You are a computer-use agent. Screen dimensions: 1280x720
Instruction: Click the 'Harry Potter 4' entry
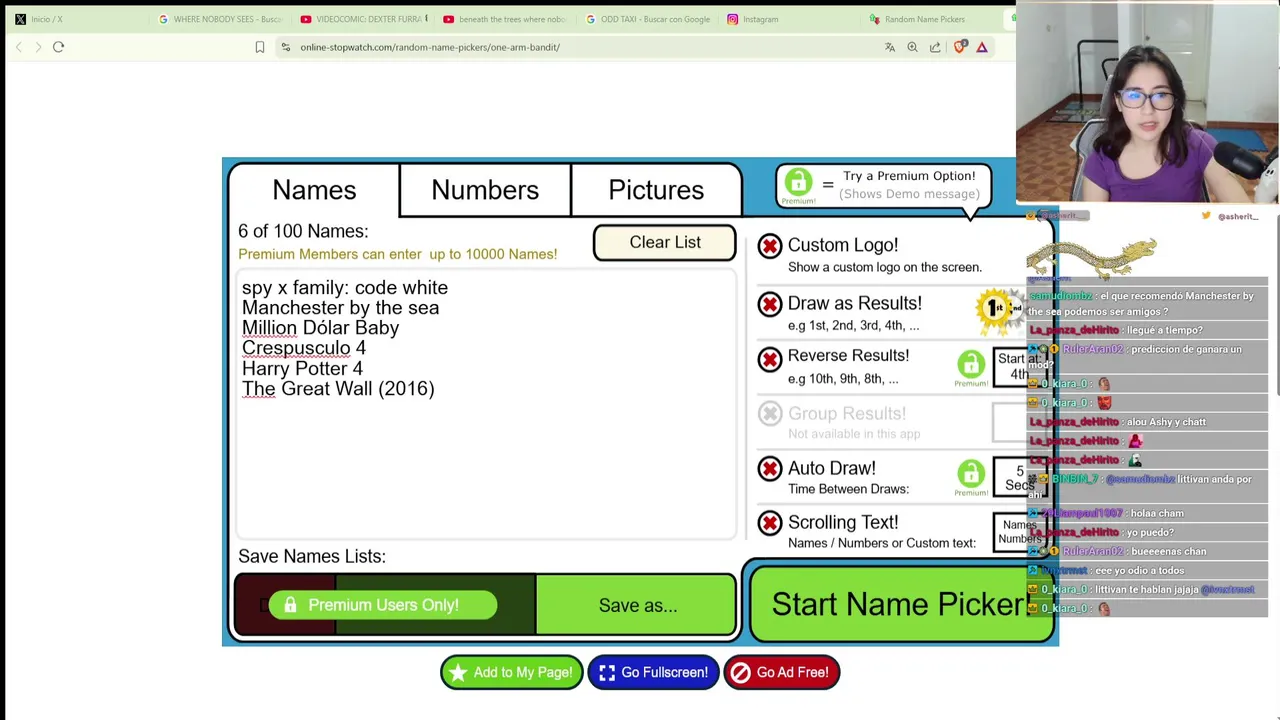[x=302, y=368]
